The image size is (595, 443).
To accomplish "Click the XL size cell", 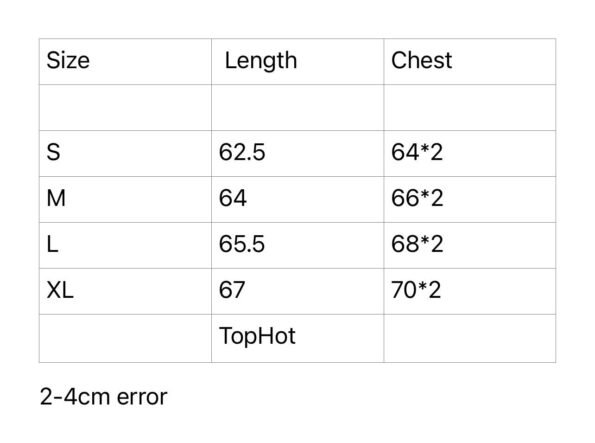I will [x=125, y=291].
